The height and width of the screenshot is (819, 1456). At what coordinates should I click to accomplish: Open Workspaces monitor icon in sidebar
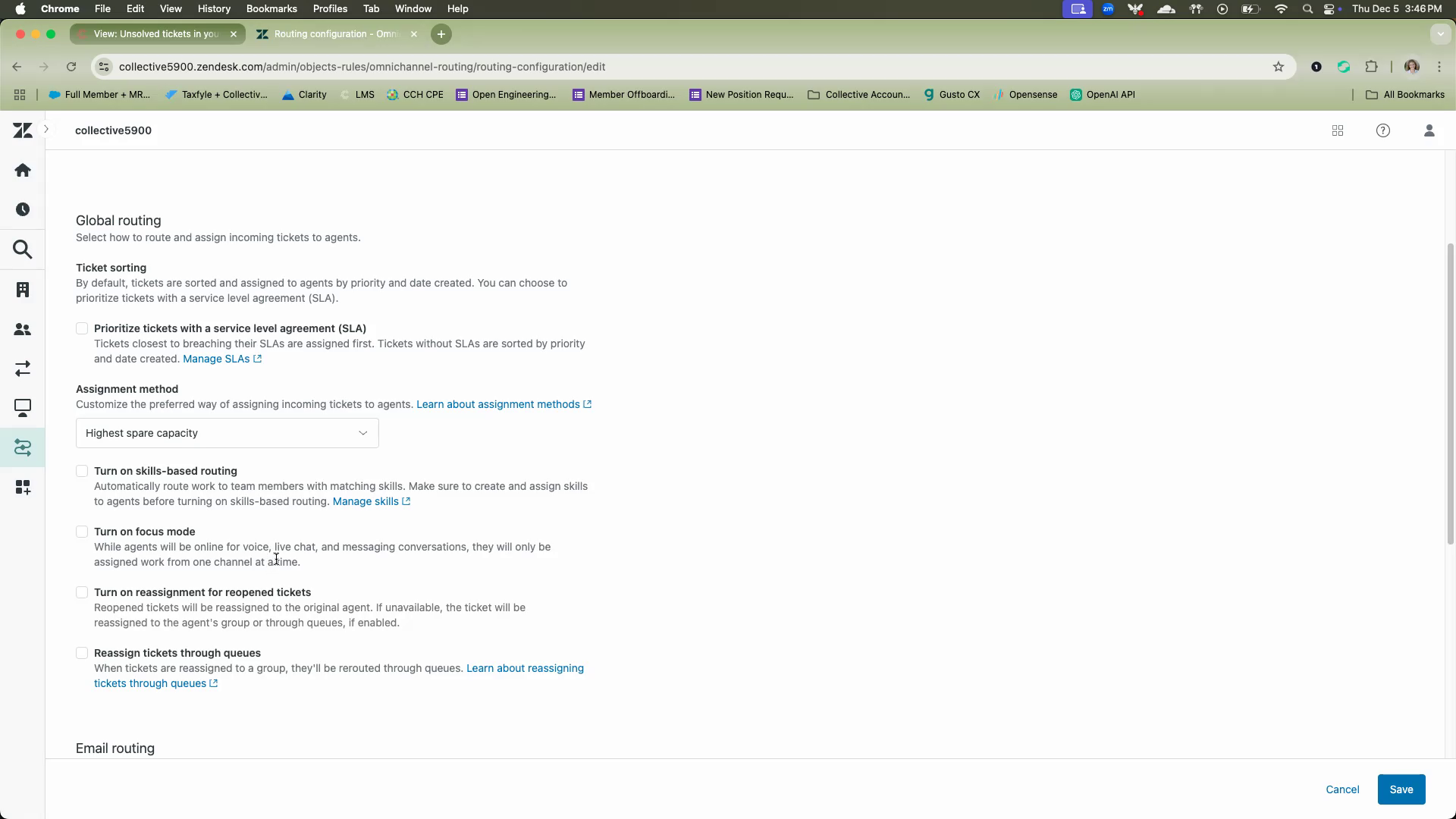tap(23, 408)
